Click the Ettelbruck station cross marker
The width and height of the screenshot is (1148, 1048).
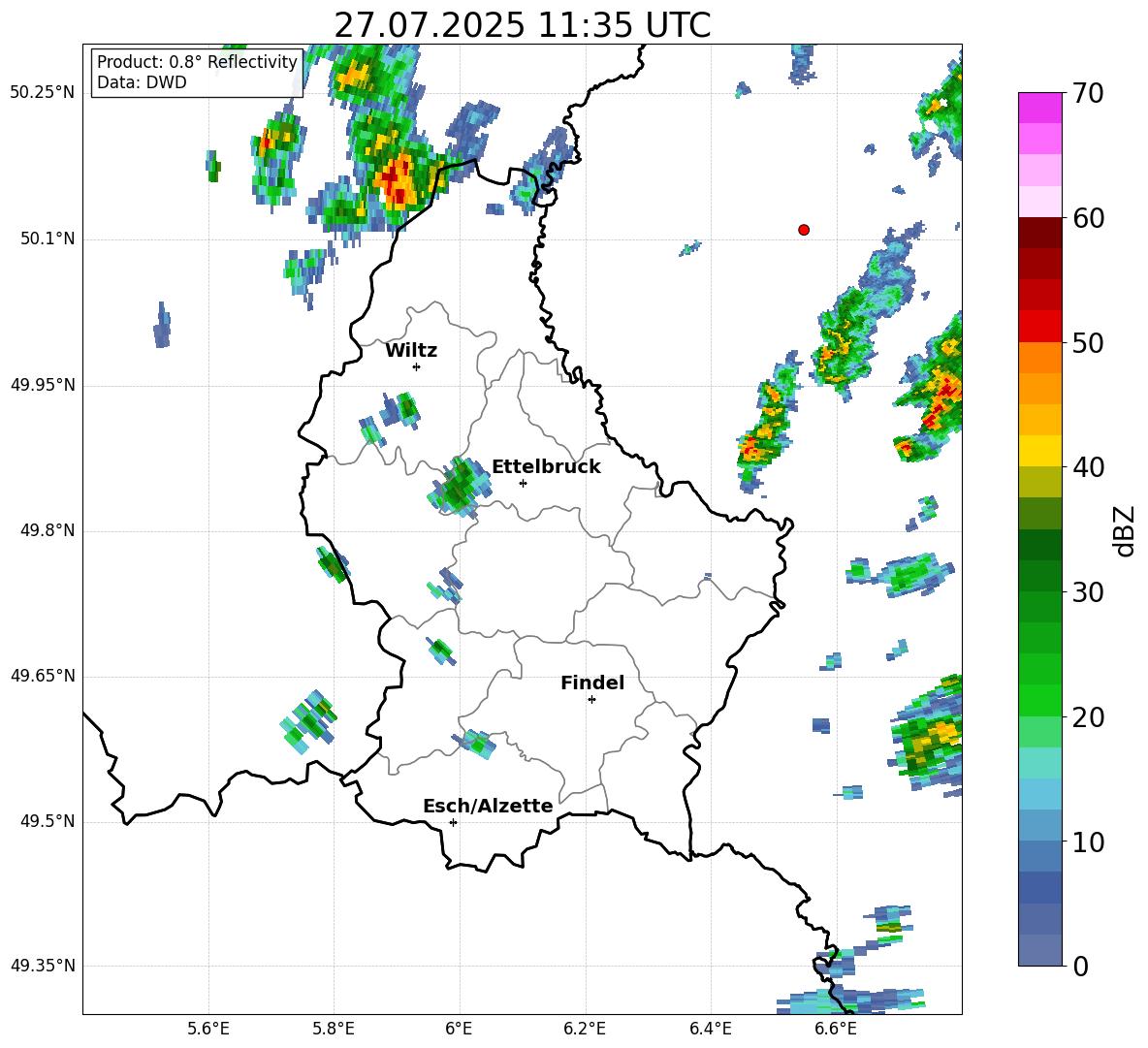pos(523,483)
